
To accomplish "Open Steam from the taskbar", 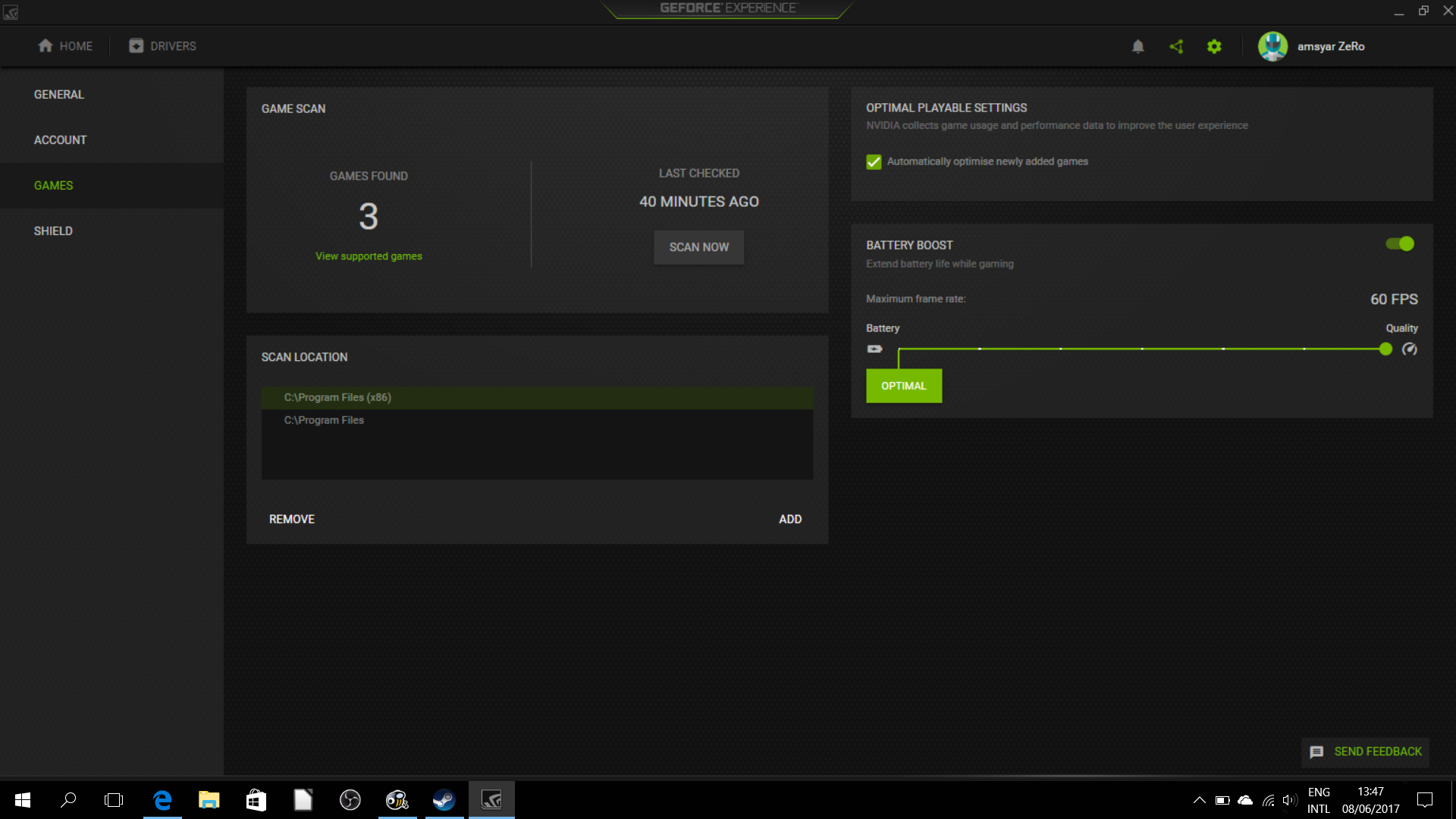I will [x=444, y=800].
